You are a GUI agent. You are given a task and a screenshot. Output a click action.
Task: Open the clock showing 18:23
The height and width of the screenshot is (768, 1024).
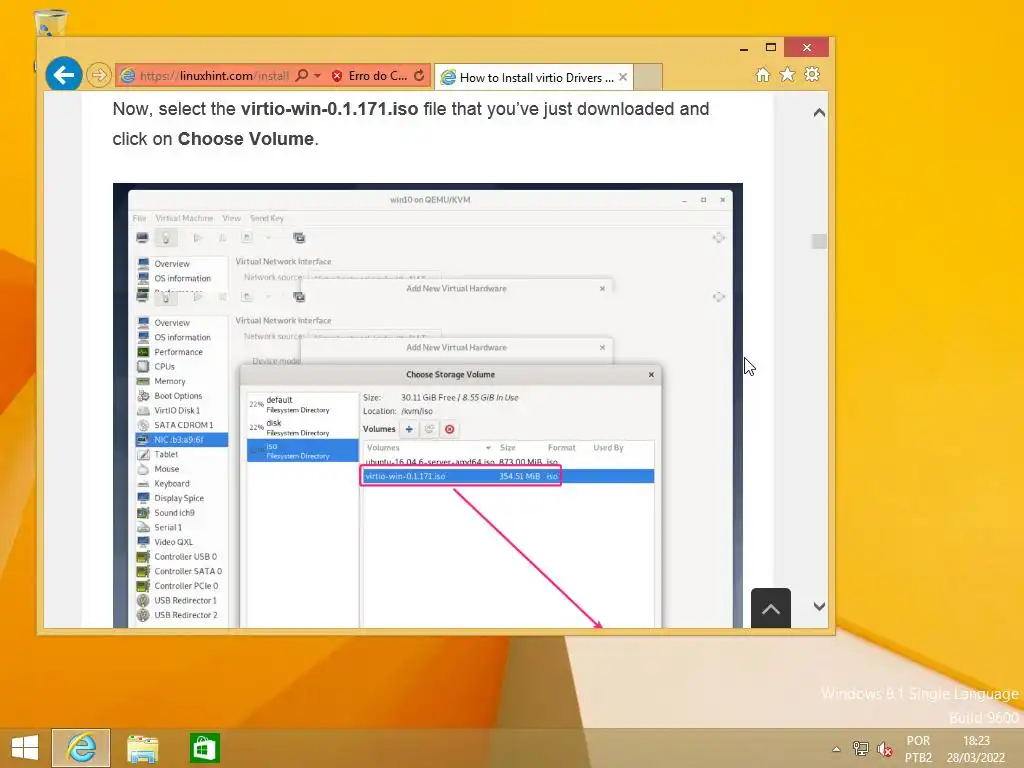point(976,749)
